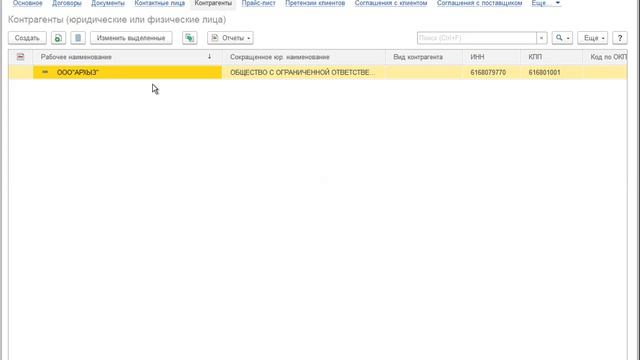Select the ООО"АРХЫЗ" row

coord(318,72)
